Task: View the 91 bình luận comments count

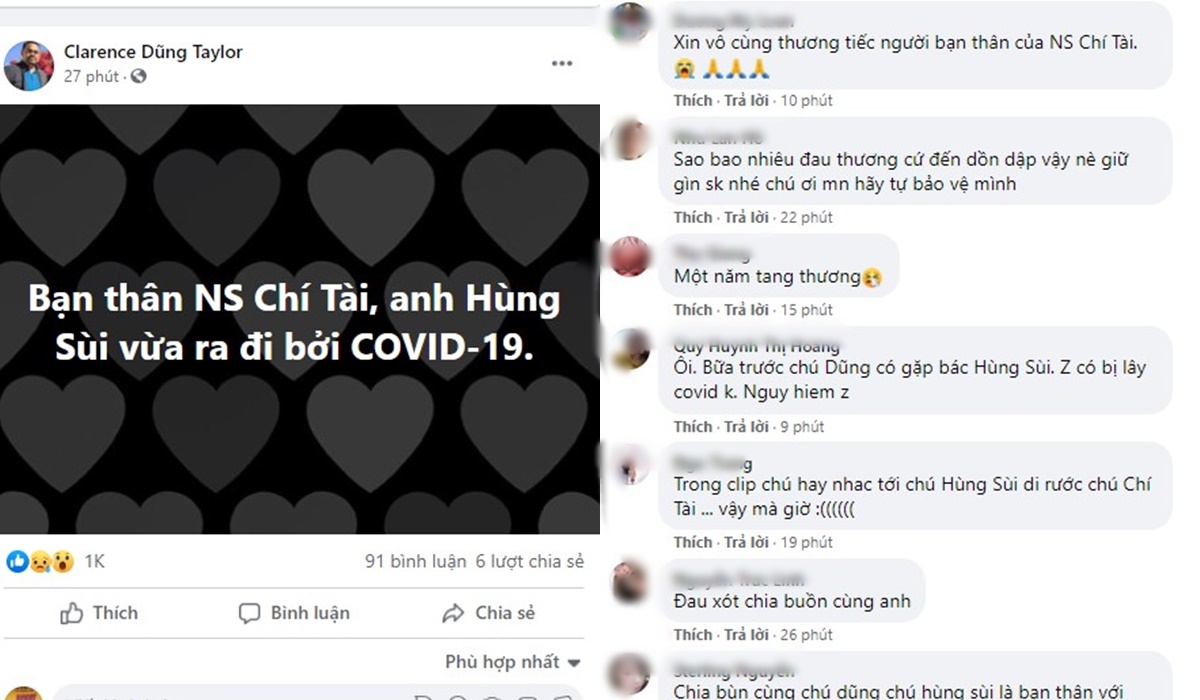Action: pos(415,562)
